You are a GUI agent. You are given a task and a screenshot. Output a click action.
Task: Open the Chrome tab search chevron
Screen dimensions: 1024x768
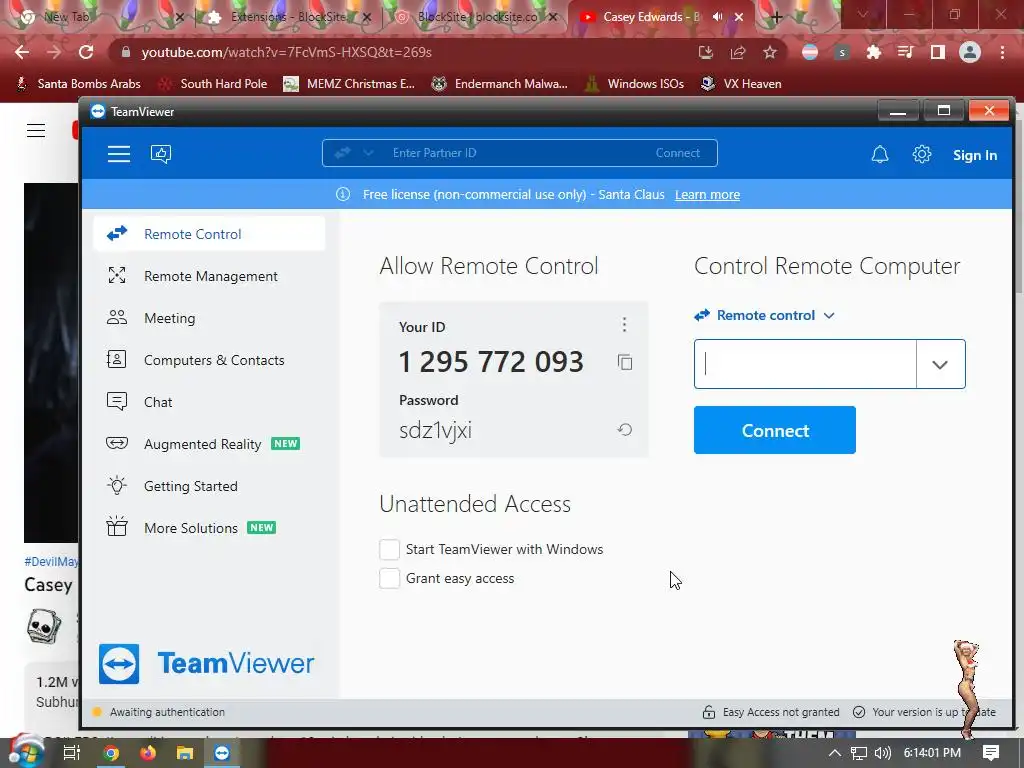(x=863, y=14)
